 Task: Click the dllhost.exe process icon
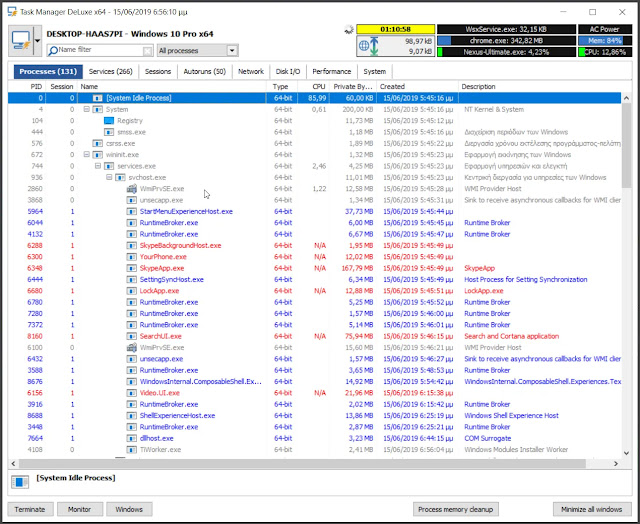click(131, 438)
